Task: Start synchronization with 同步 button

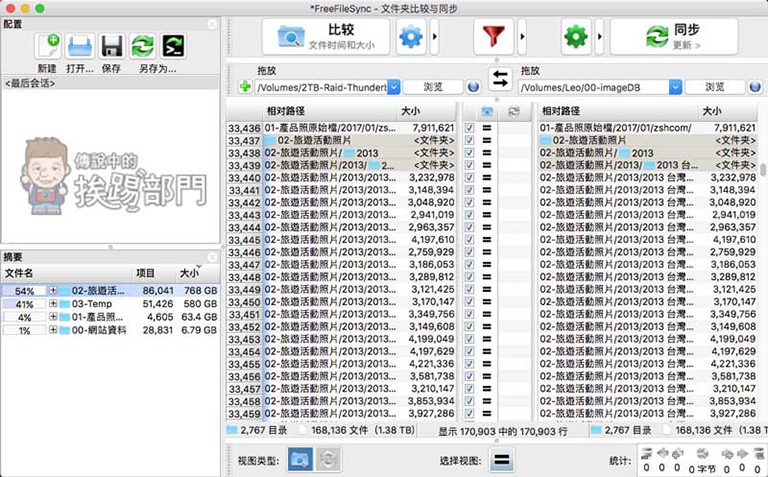Action: pyautogui.click(x=674, y=37)
